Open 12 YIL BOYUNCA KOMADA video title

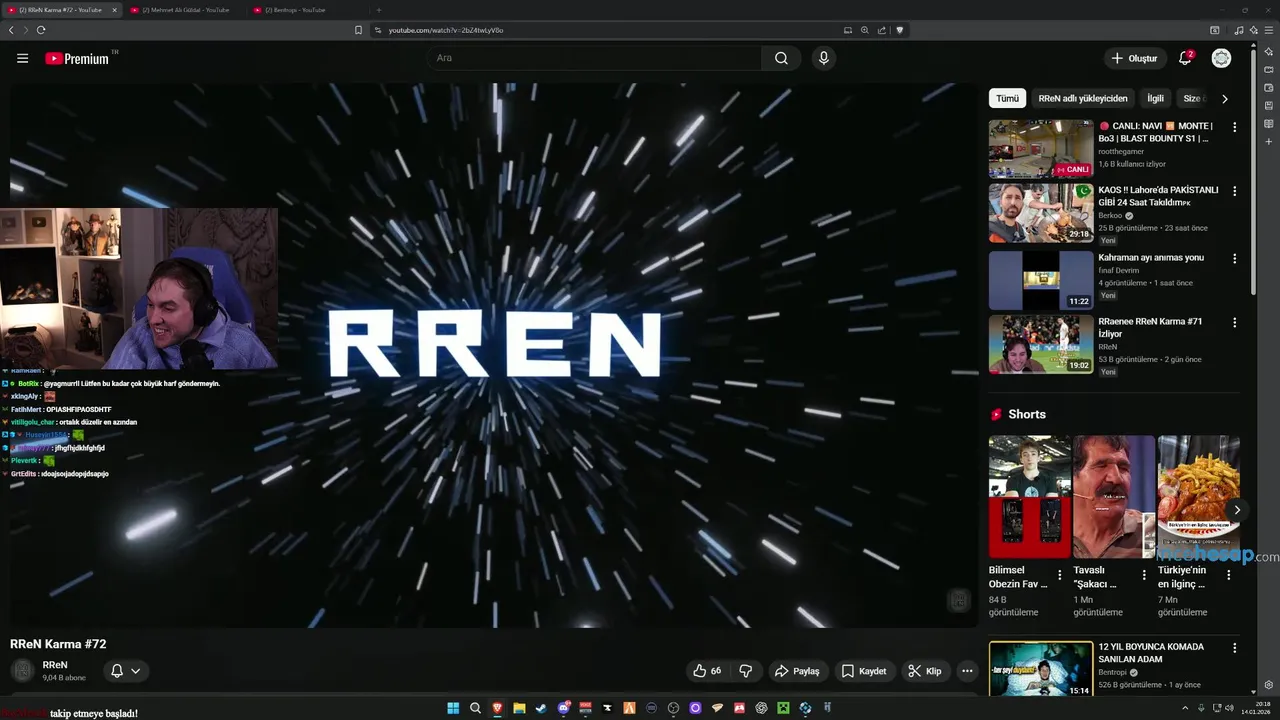tap(1151, 652)
